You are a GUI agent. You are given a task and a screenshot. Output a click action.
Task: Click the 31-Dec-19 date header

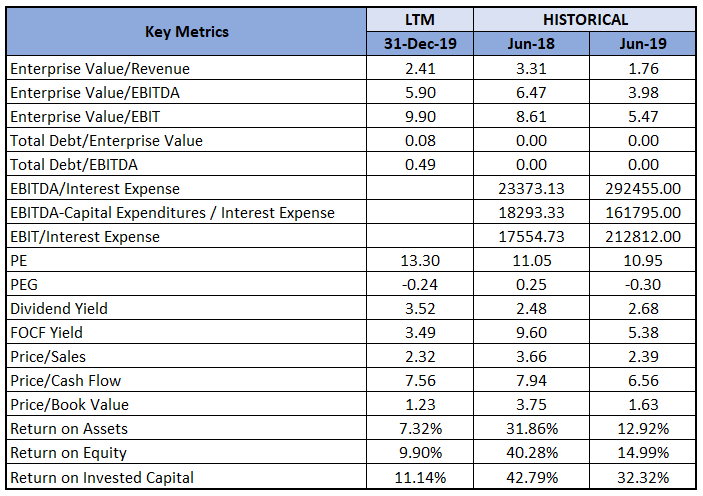click(x=420, y=44)
